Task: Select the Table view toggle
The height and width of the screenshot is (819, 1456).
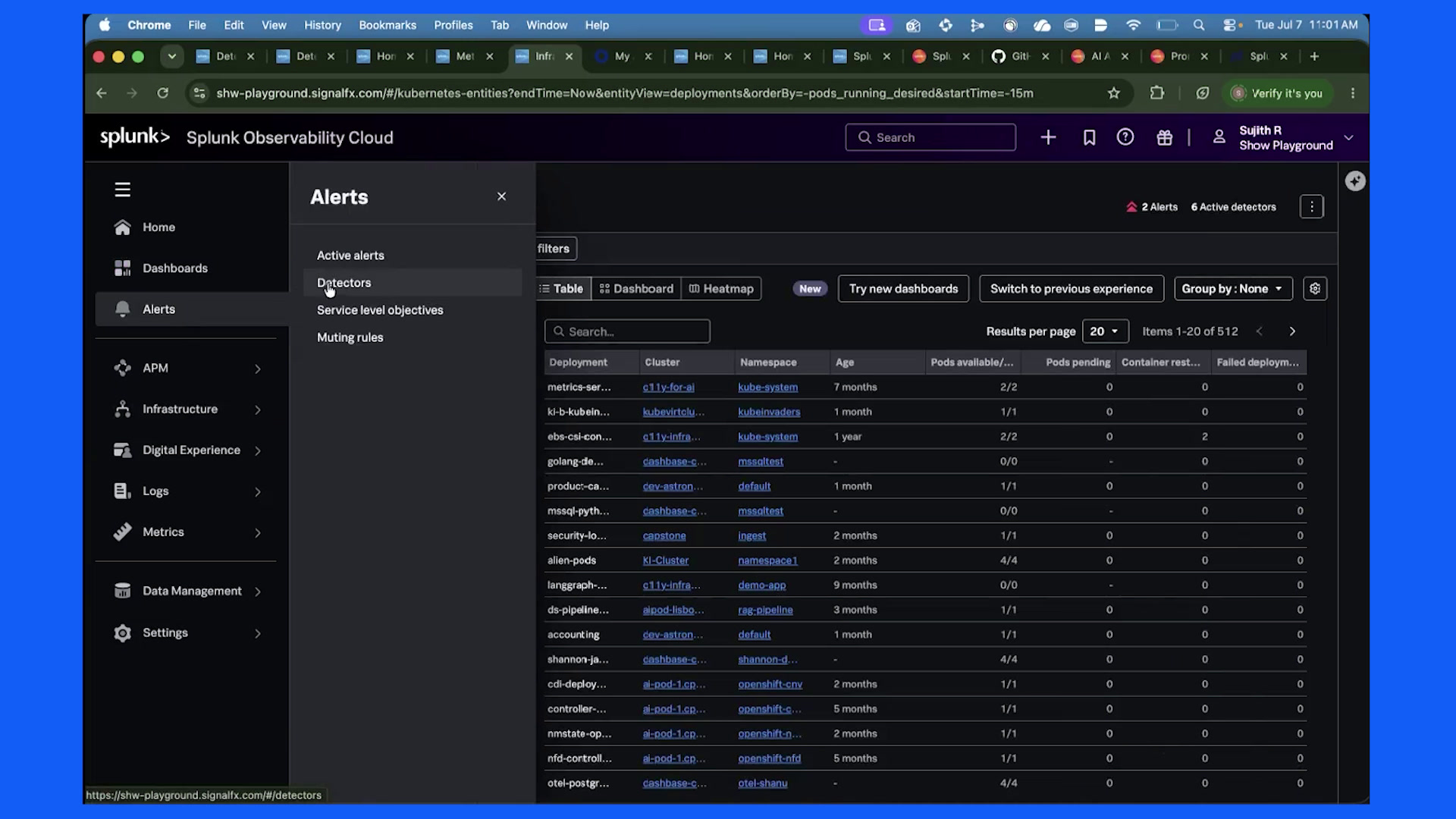Action: tap(563, 289)
